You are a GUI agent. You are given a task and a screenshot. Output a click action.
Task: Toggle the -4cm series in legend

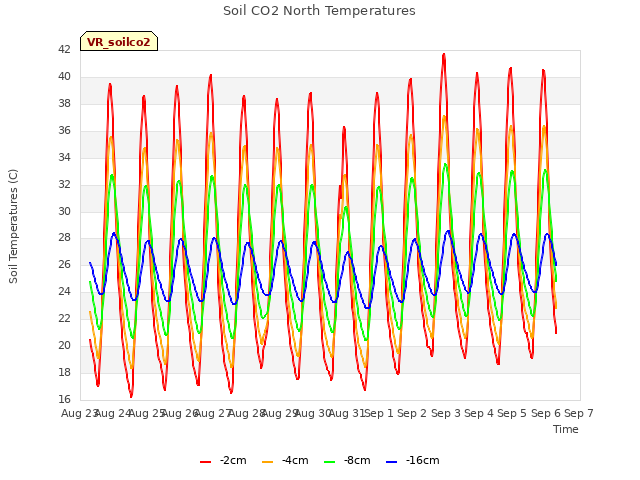click(x=285, y=461)
